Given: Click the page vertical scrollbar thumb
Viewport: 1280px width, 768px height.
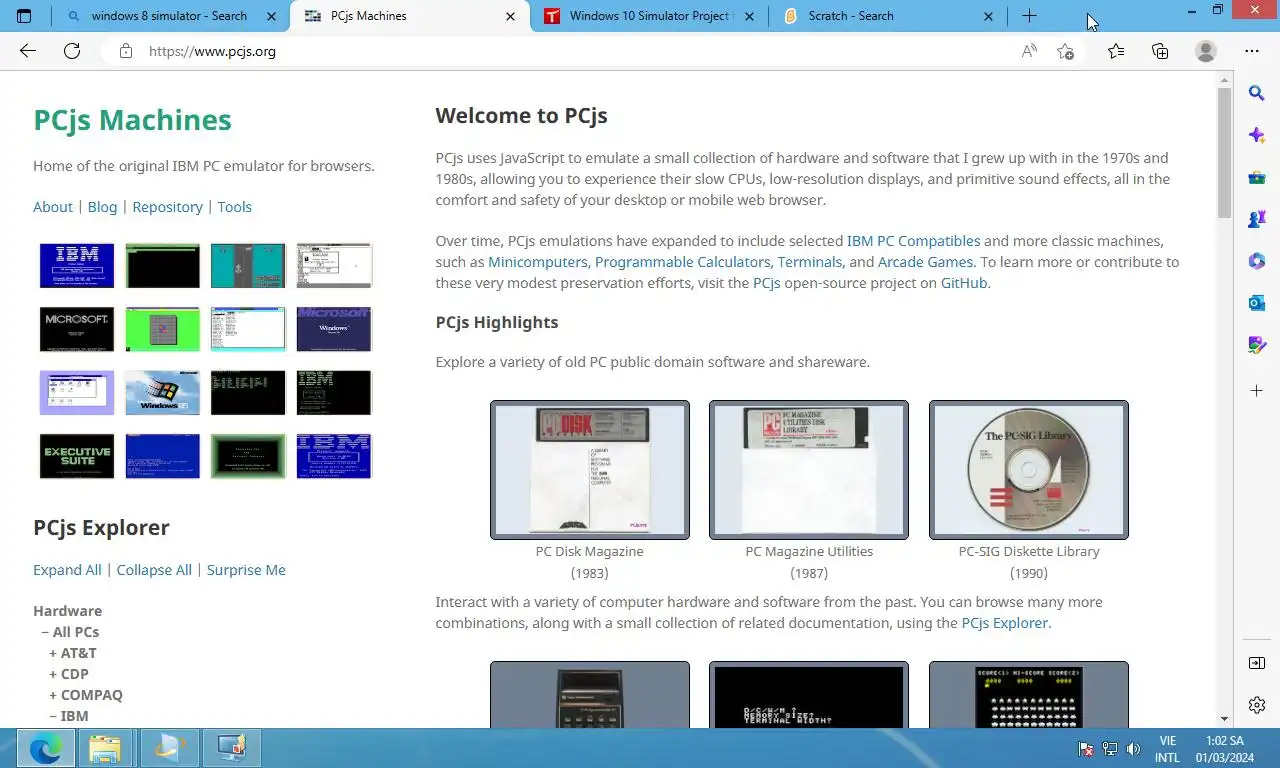Looking at the screenshot, I should [1224, 153].
